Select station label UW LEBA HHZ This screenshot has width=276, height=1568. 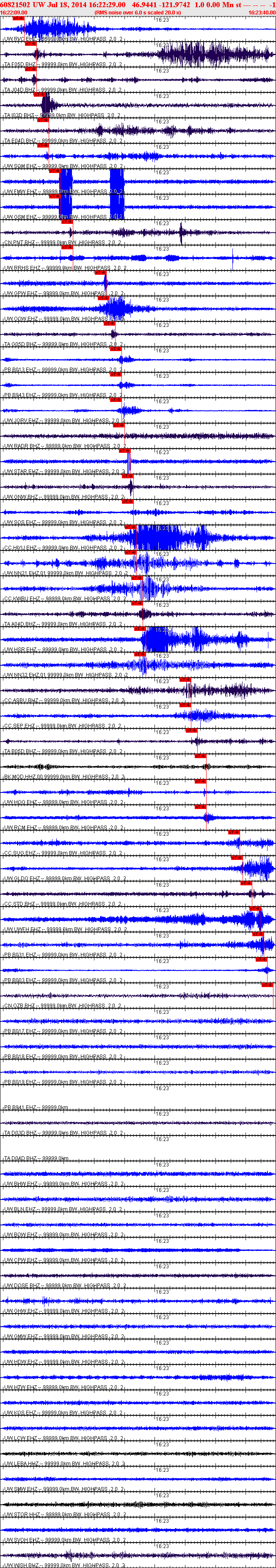click(x=22, y=1464)
